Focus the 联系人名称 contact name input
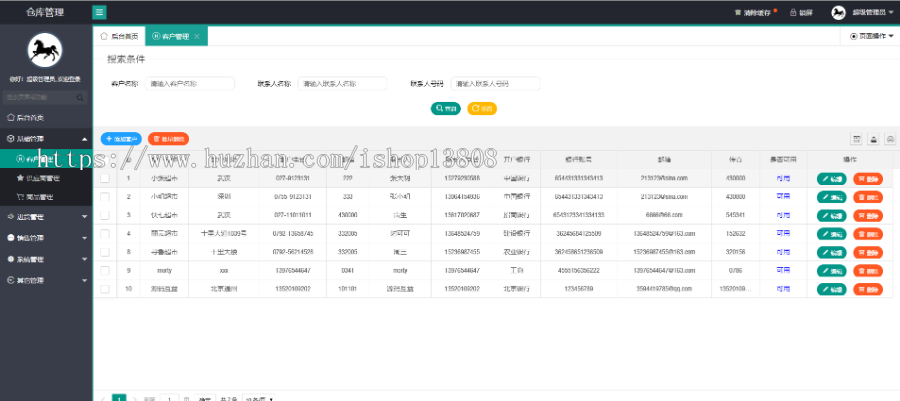Screen dimensions: 900x401 point(343,84)
